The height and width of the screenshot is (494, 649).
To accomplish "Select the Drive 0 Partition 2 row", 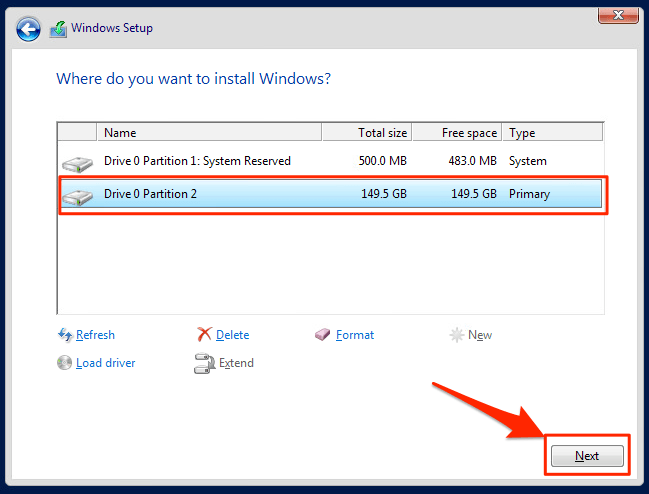I will (330, 194).
